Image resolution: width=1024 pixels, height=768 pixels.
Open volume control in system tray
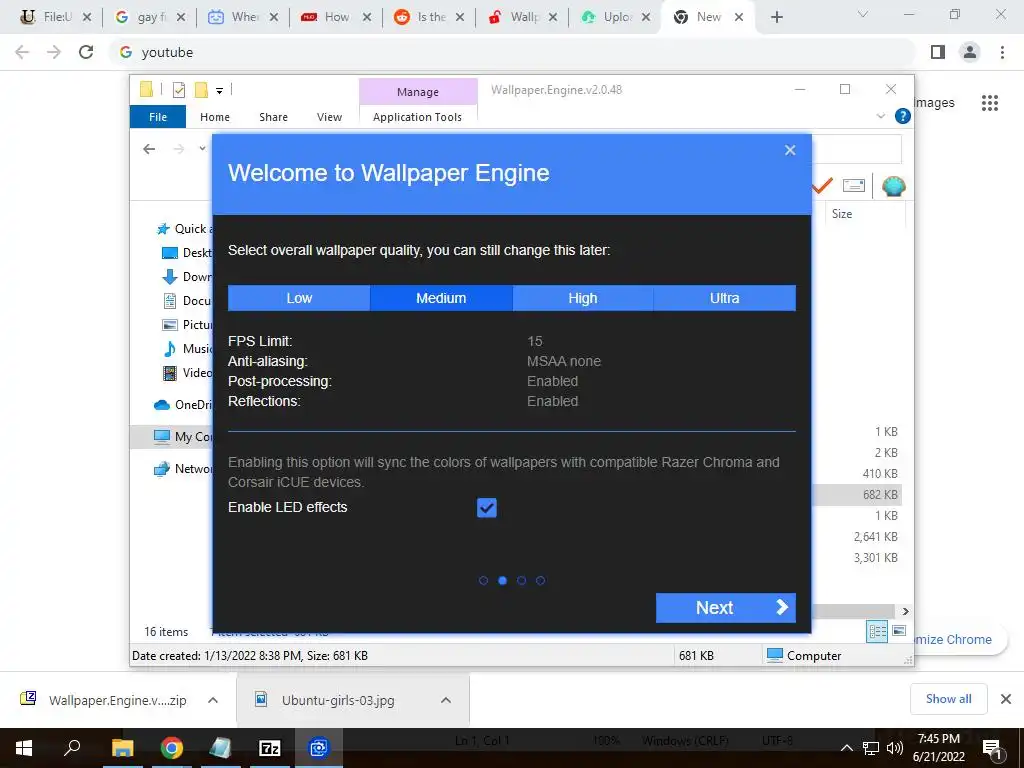pos(895,748)
